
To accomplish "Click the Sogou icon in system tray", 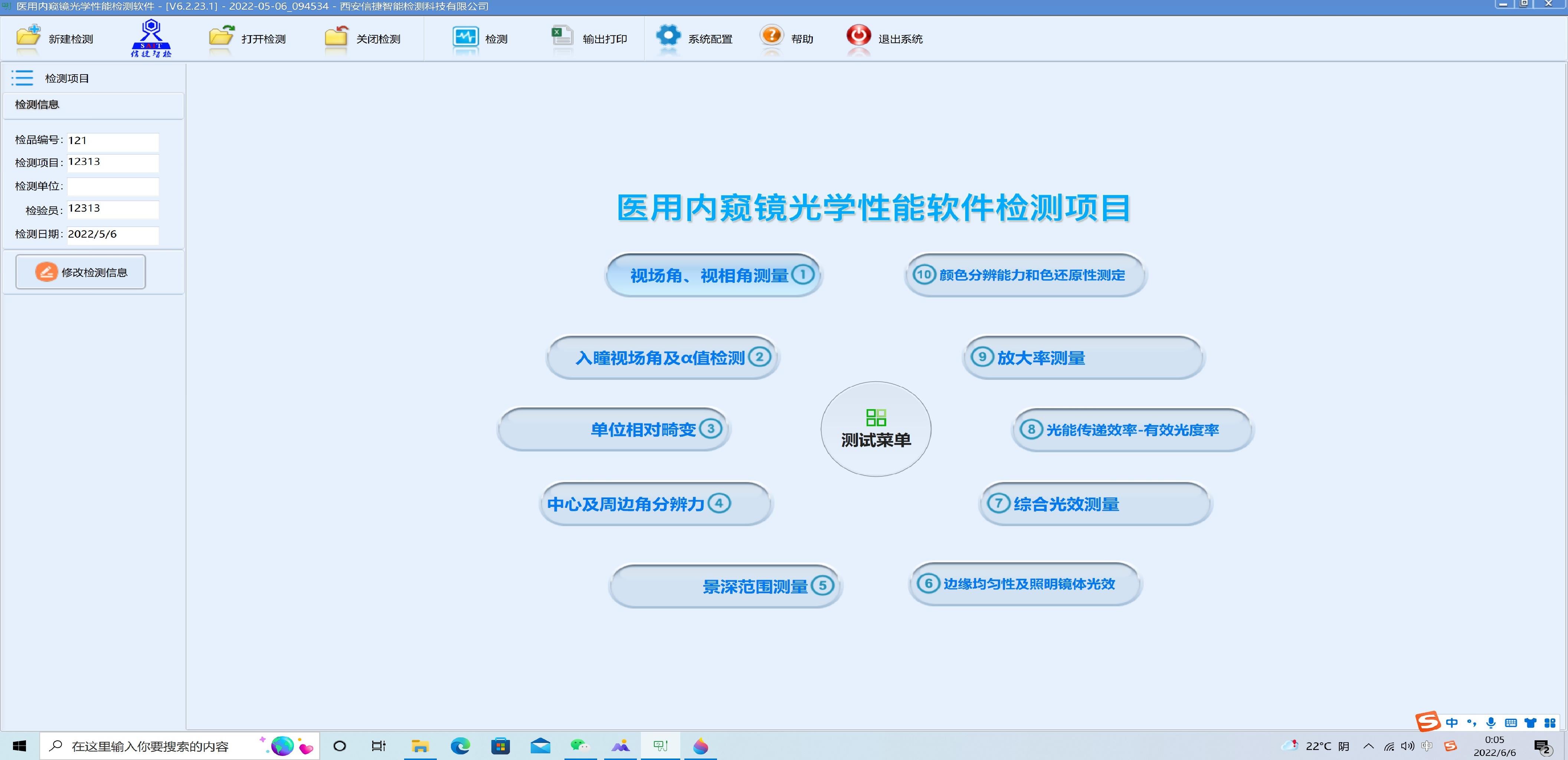I will click(1451, 746).
